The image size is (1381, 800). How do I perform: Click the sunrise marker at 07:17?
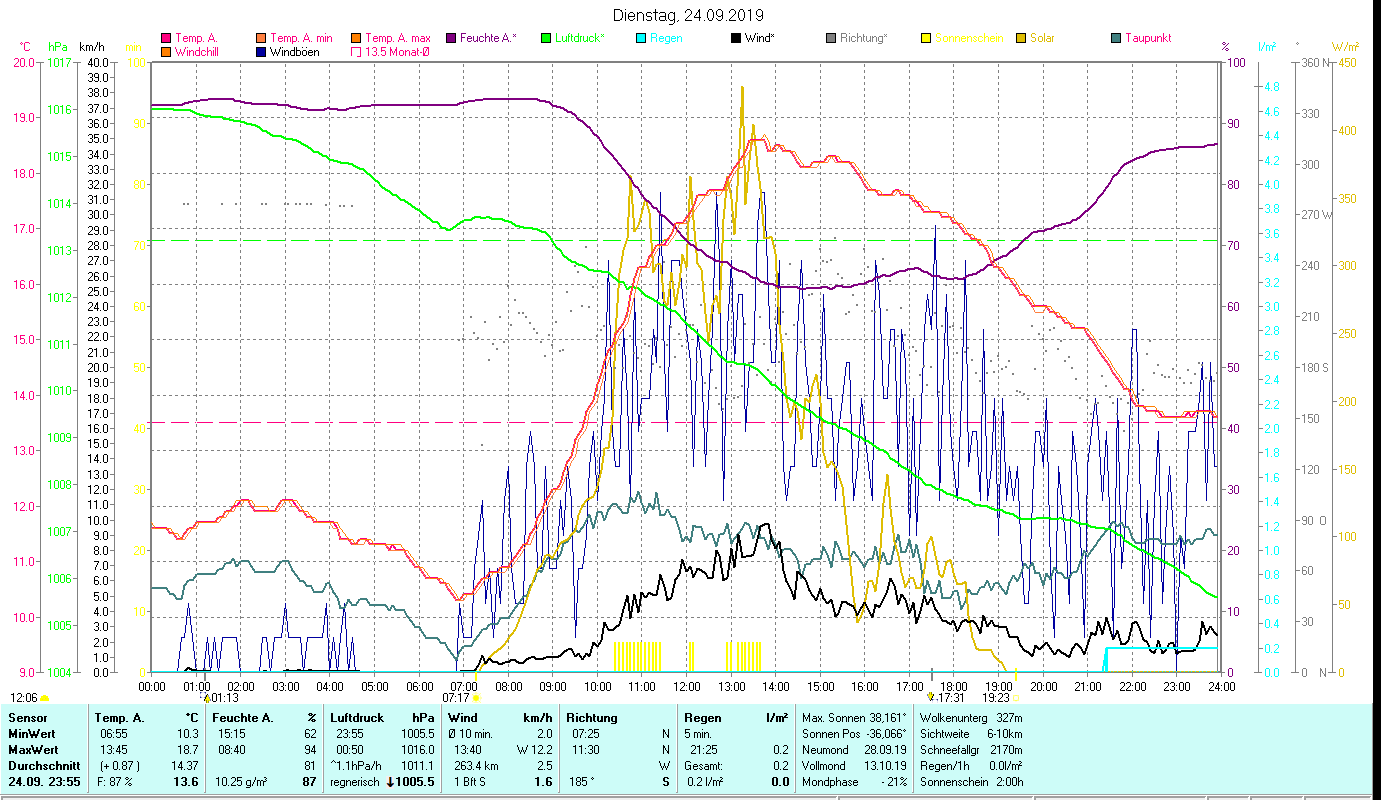tap(476, 698)
